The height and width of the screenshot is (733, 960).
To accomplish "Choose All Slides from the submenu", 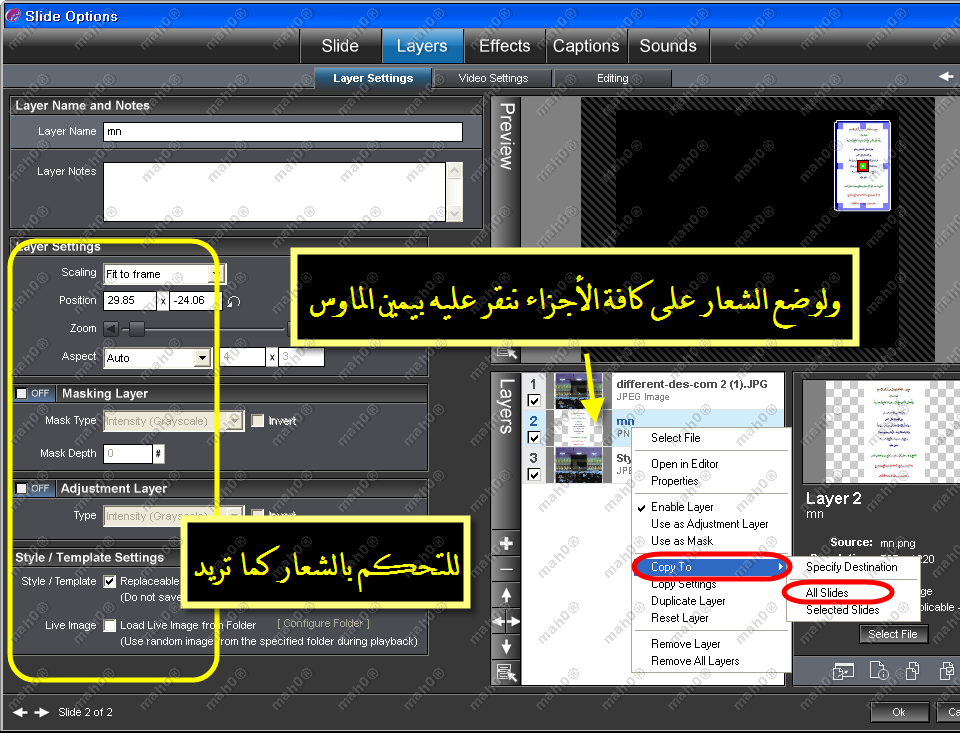I will (x=827, y=593).
